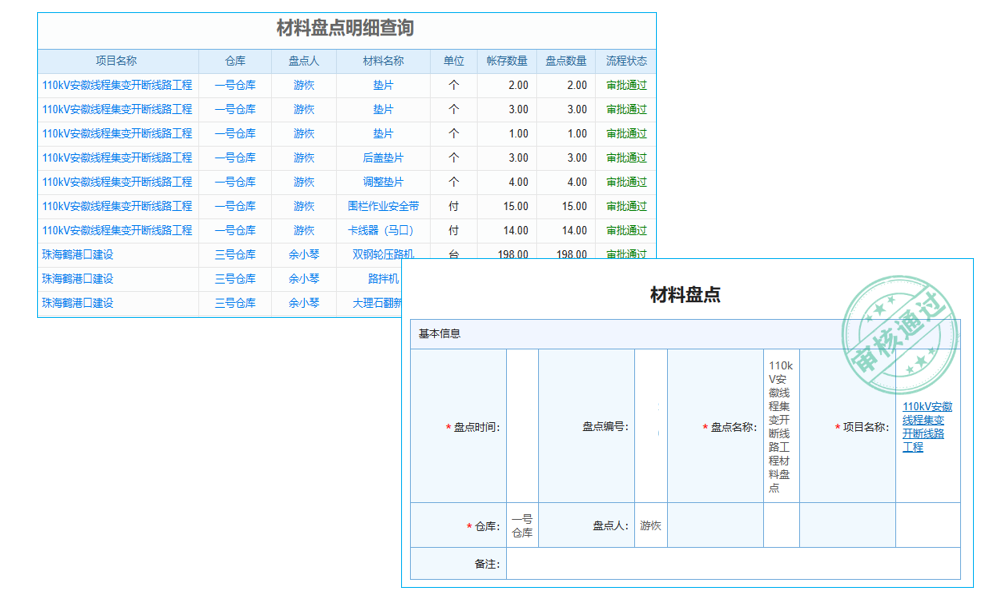The image size is (1000, 600).
Task: Open the 余小琴 inventory taker link
Action: [304, 254]
